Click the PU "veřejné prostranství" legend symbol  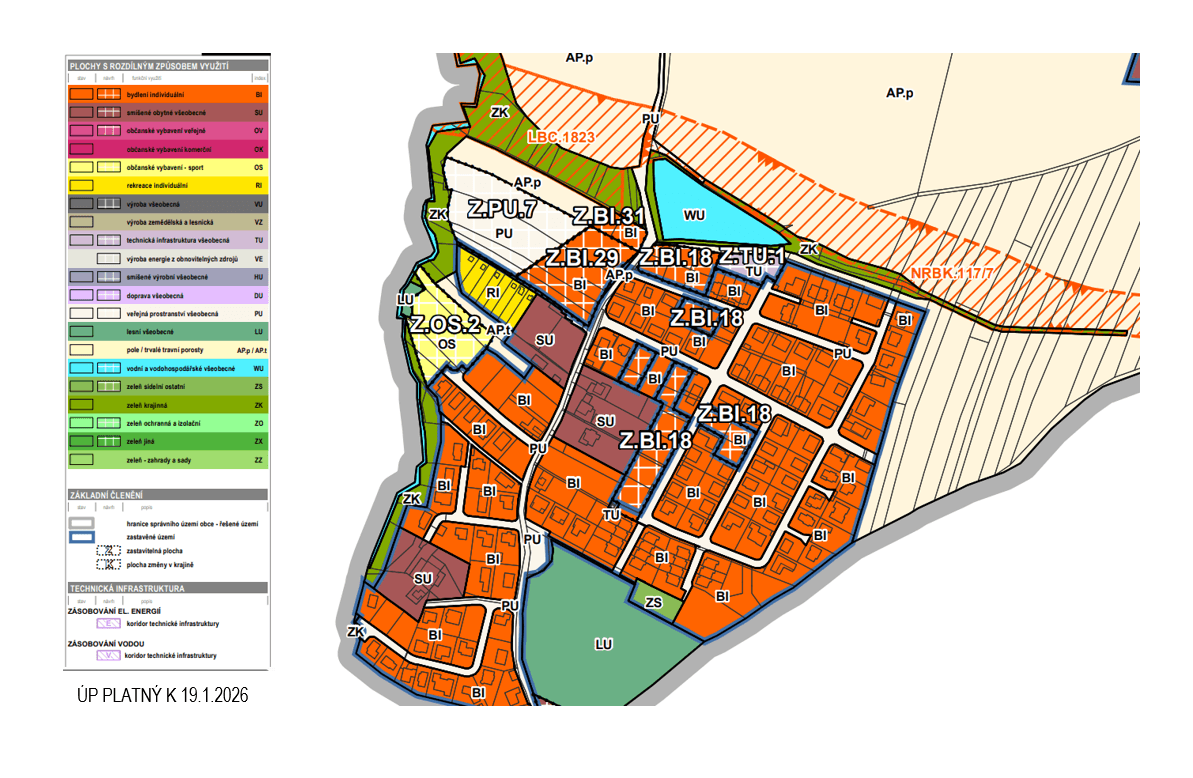[x=80, y=313]
